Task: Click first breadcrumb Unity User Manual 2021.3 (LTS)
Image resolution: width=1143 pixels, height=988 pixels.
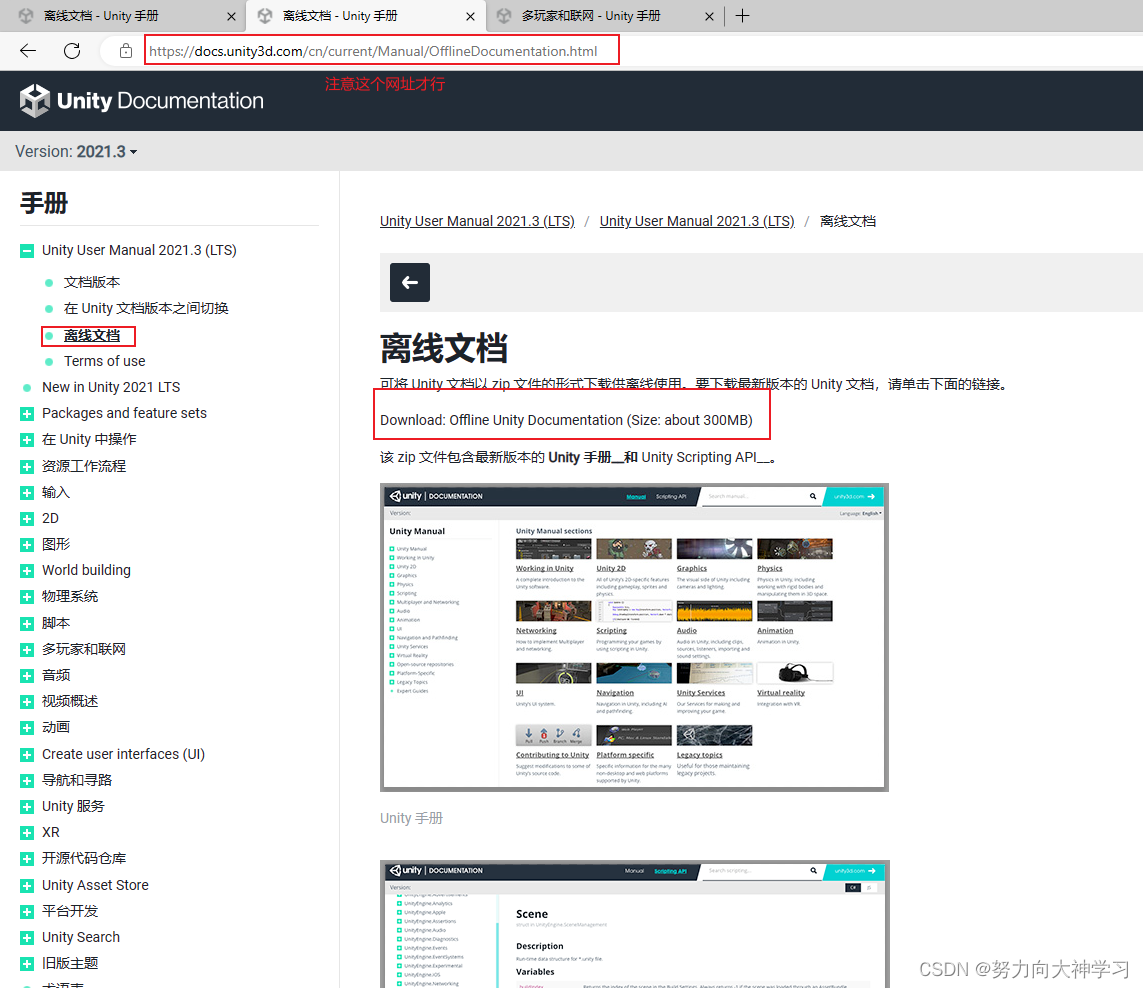Action: coord(477,221)
